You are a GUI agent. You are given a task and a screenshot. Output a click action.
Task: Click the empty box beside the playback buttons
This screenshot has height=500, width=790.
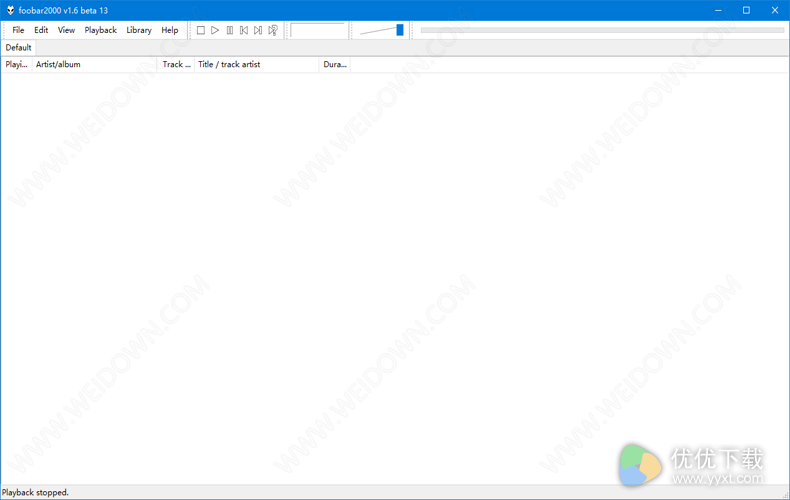click(x=318, y=30)
